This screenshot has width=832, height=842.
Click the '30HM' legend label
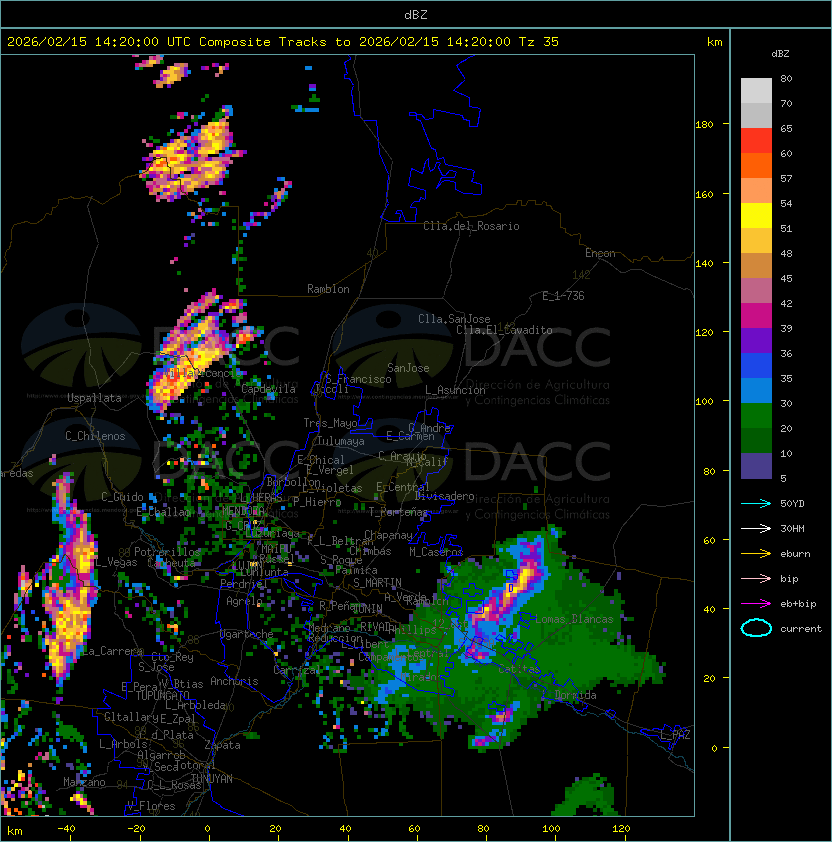coord(792,529)
